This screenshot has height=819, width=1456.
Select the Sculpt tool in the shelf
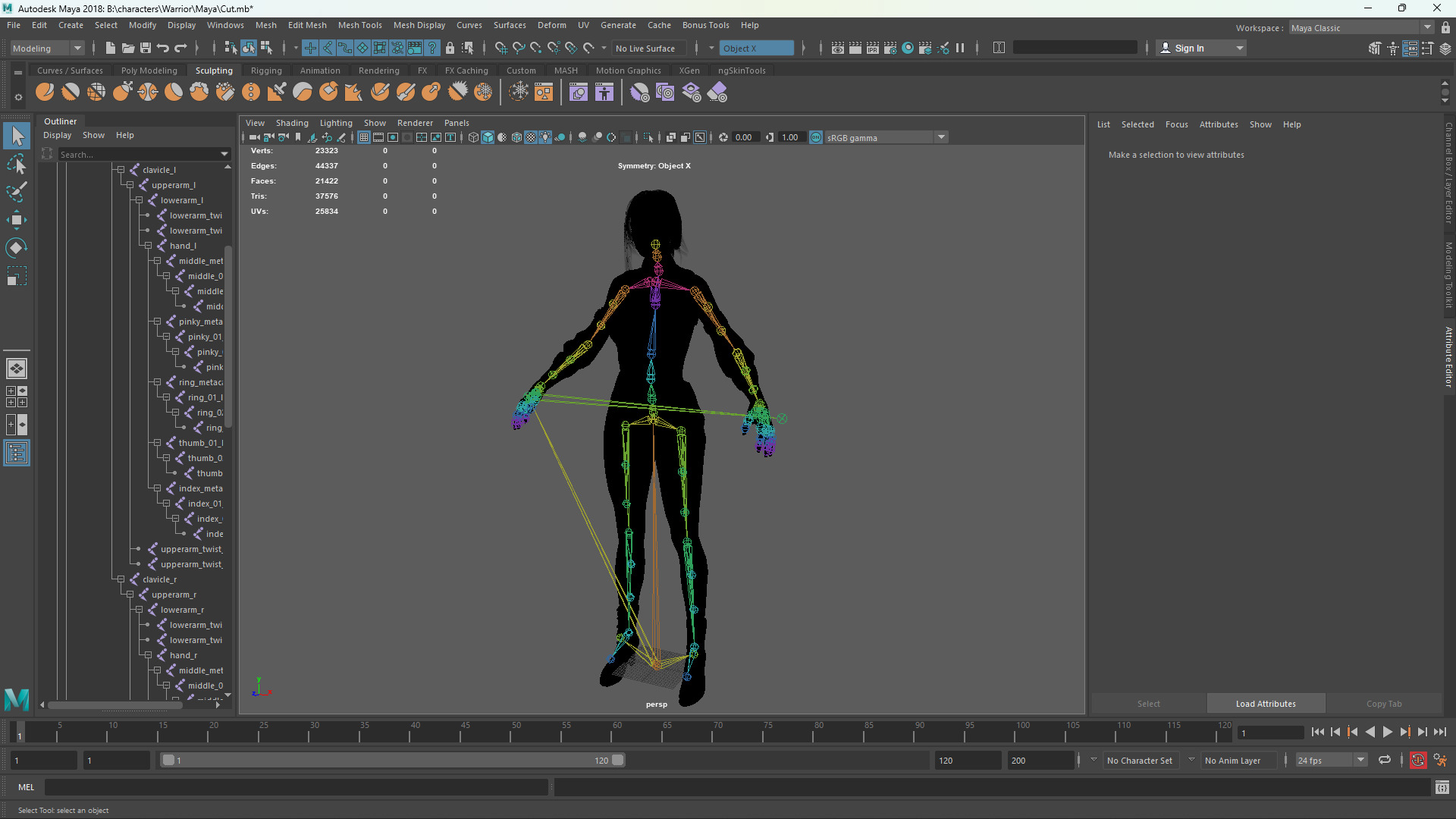pyautogui.click(x=45, y=93)
